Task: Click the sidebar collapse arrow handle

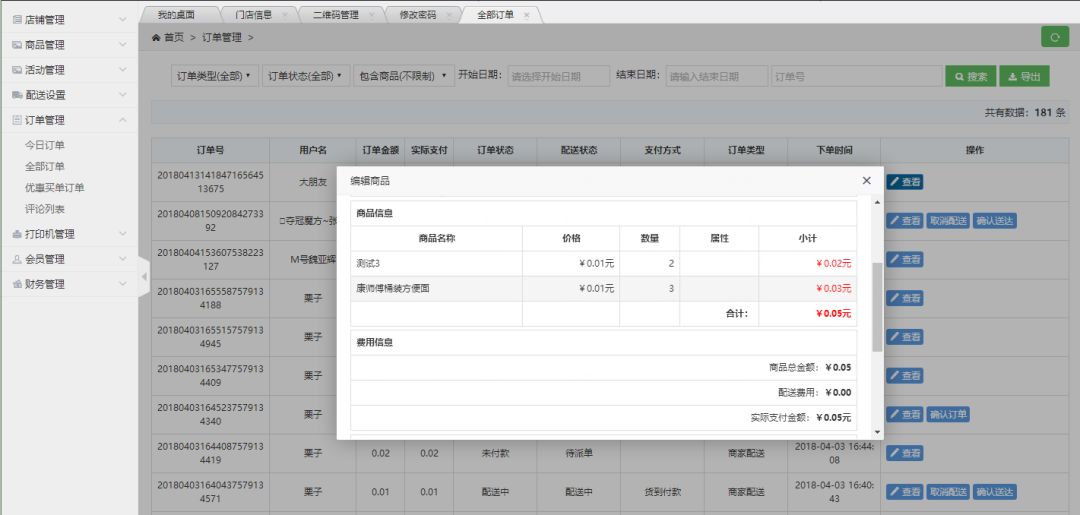Action: pos(144,277)
